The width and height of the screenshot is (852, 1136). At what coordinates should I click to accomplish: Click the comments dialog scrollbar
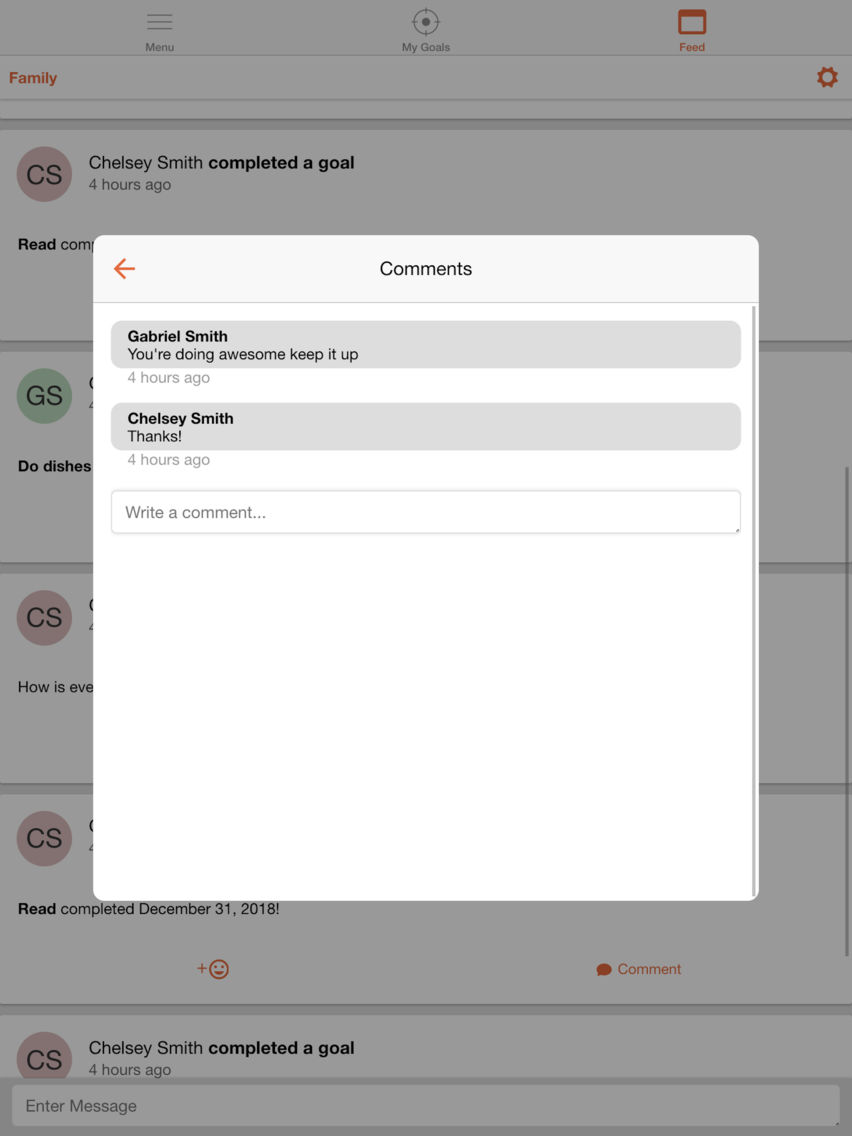(x=754, y=601)
